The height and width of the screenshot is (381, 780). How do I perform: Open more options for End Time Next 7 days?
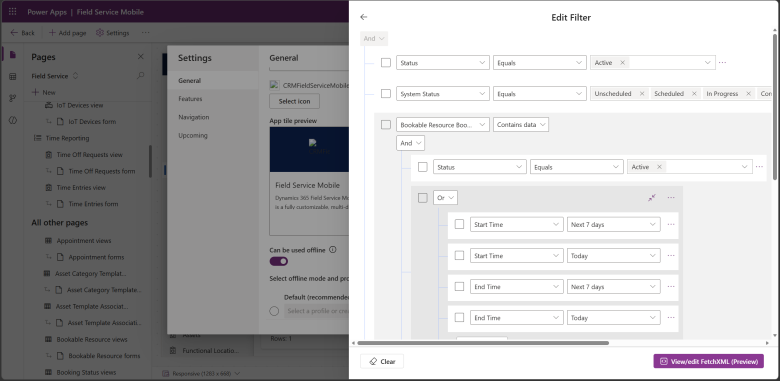tap(671, 286)
